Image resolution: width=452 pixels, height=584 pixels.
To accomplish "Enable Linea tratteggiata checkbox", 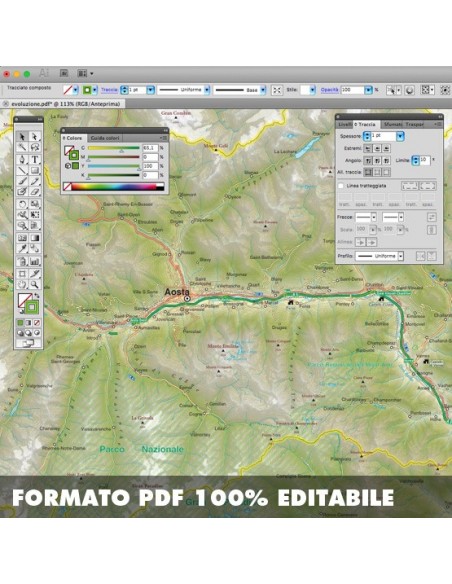I will [x=340, y=185].
